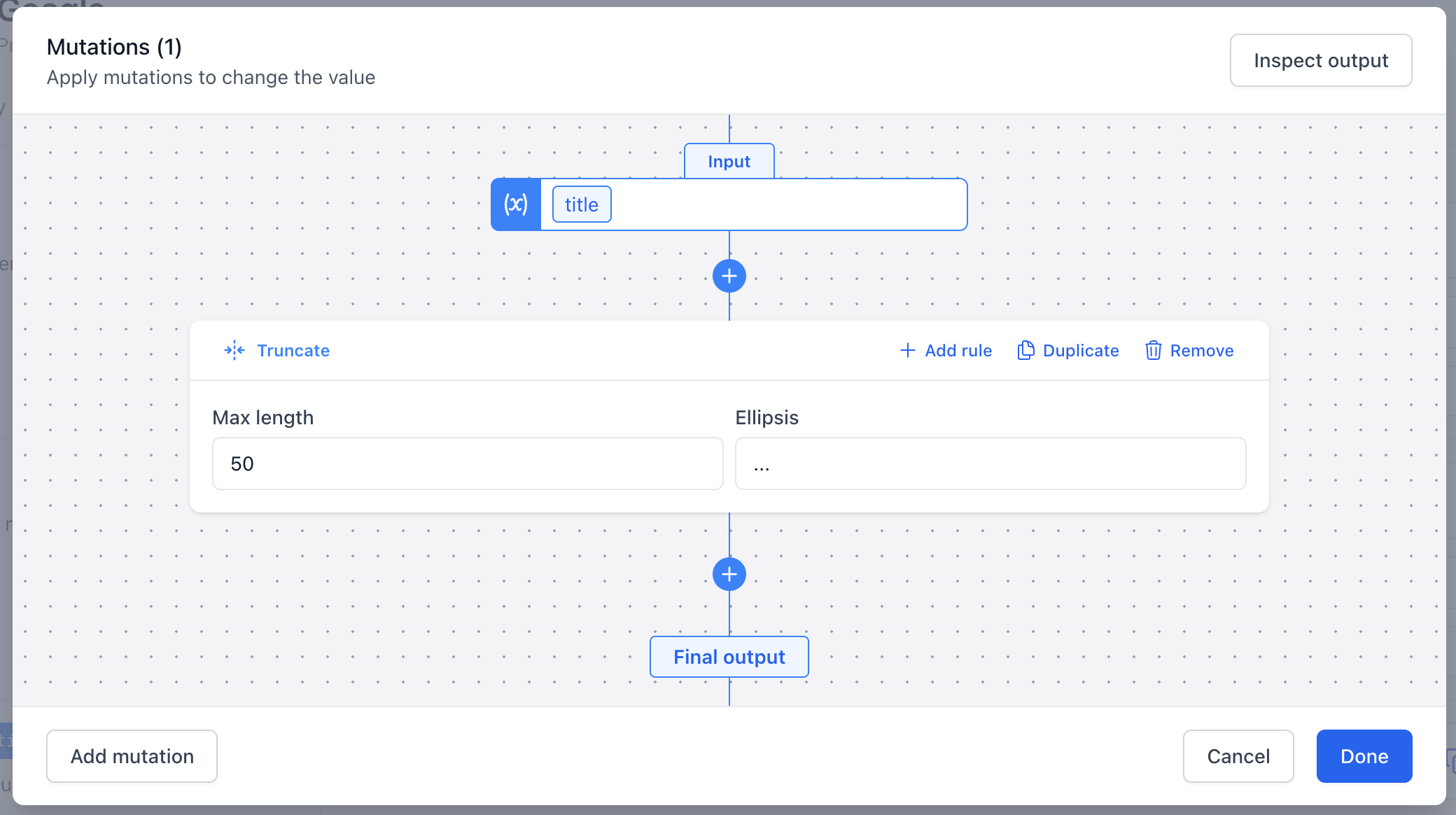Select the Max length field showing 50
Screen dimensions: 1456x815
pos(467,463)
